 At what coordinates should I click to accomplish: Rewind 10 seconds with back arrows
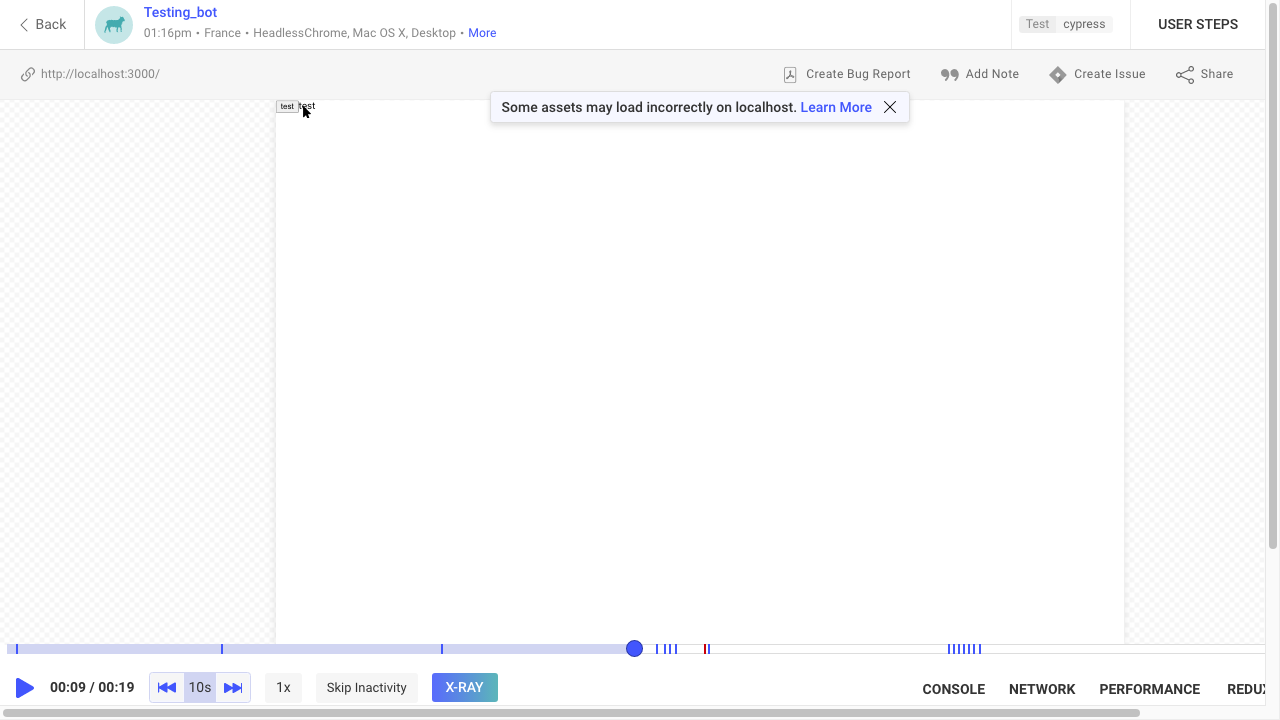tap(167, 688)
